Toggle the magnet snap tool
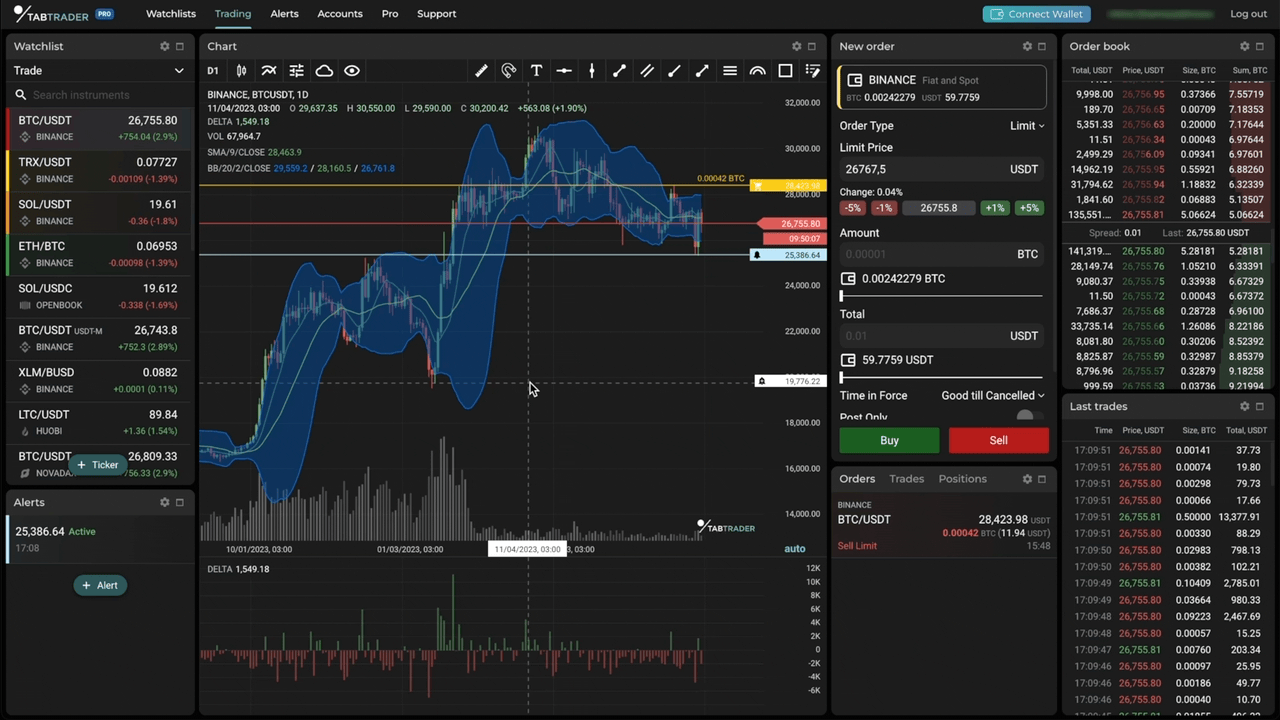 tap(508, 71)
